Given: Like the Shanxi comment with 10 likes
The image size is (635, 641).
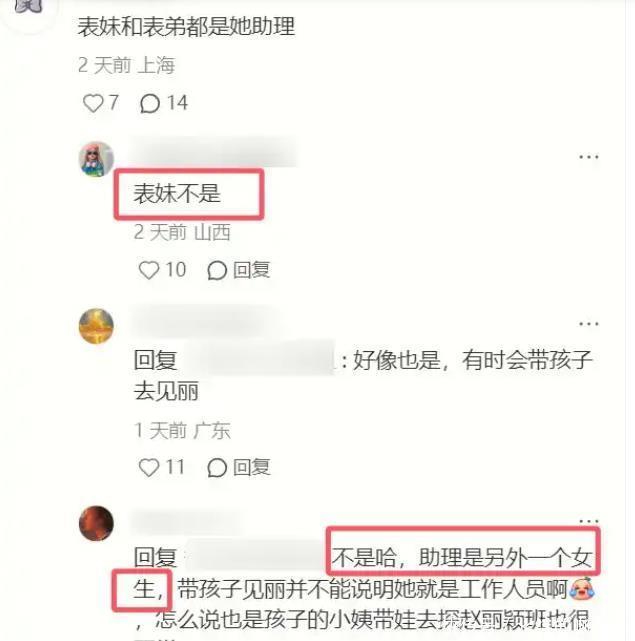Looking at the screenshot, I should [x=149, y=270].
